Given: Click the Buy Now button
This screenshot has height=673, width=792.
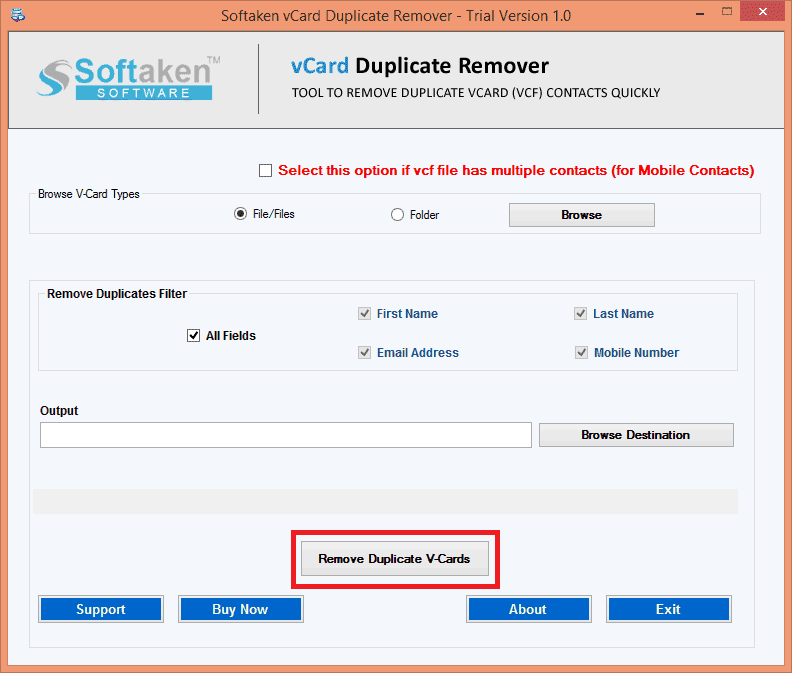Looking at the screenshot, I should pos(240,609).
